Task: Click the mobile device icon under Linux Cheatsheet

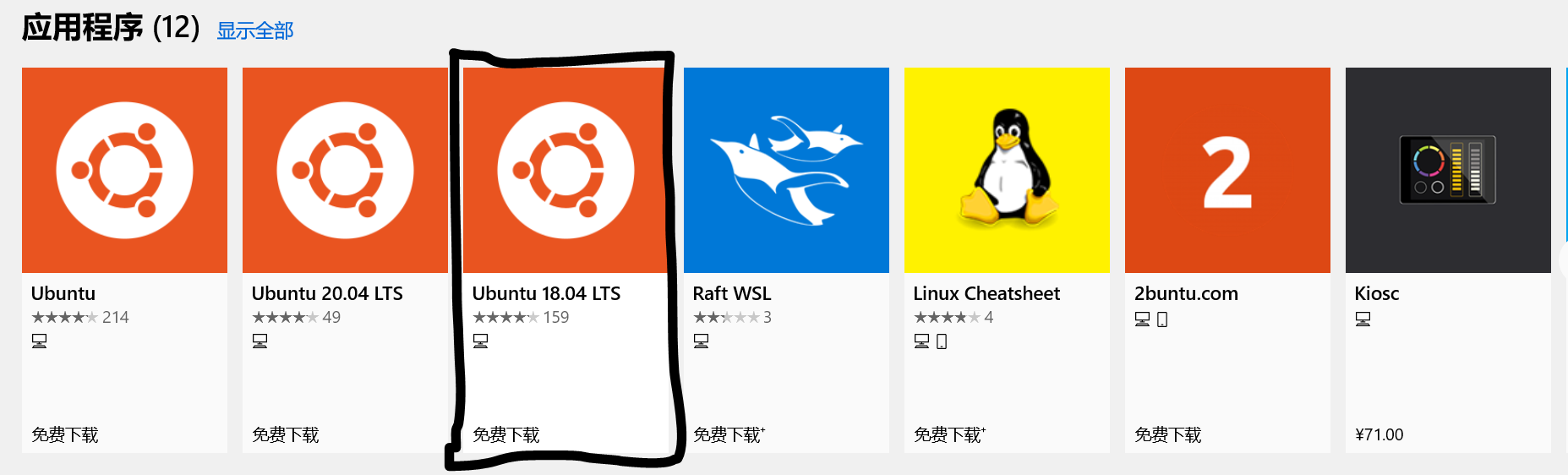Action: [942, 341]
